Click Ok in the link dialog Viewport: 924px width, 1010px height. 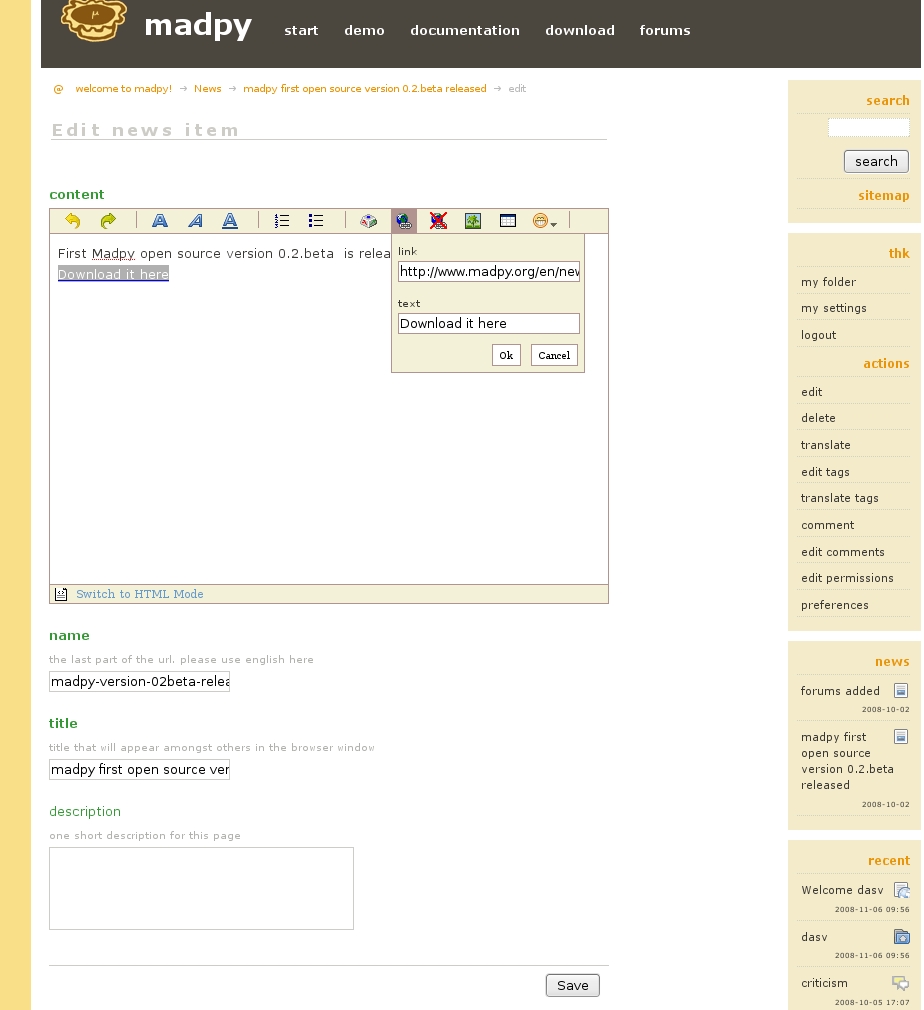506,355
